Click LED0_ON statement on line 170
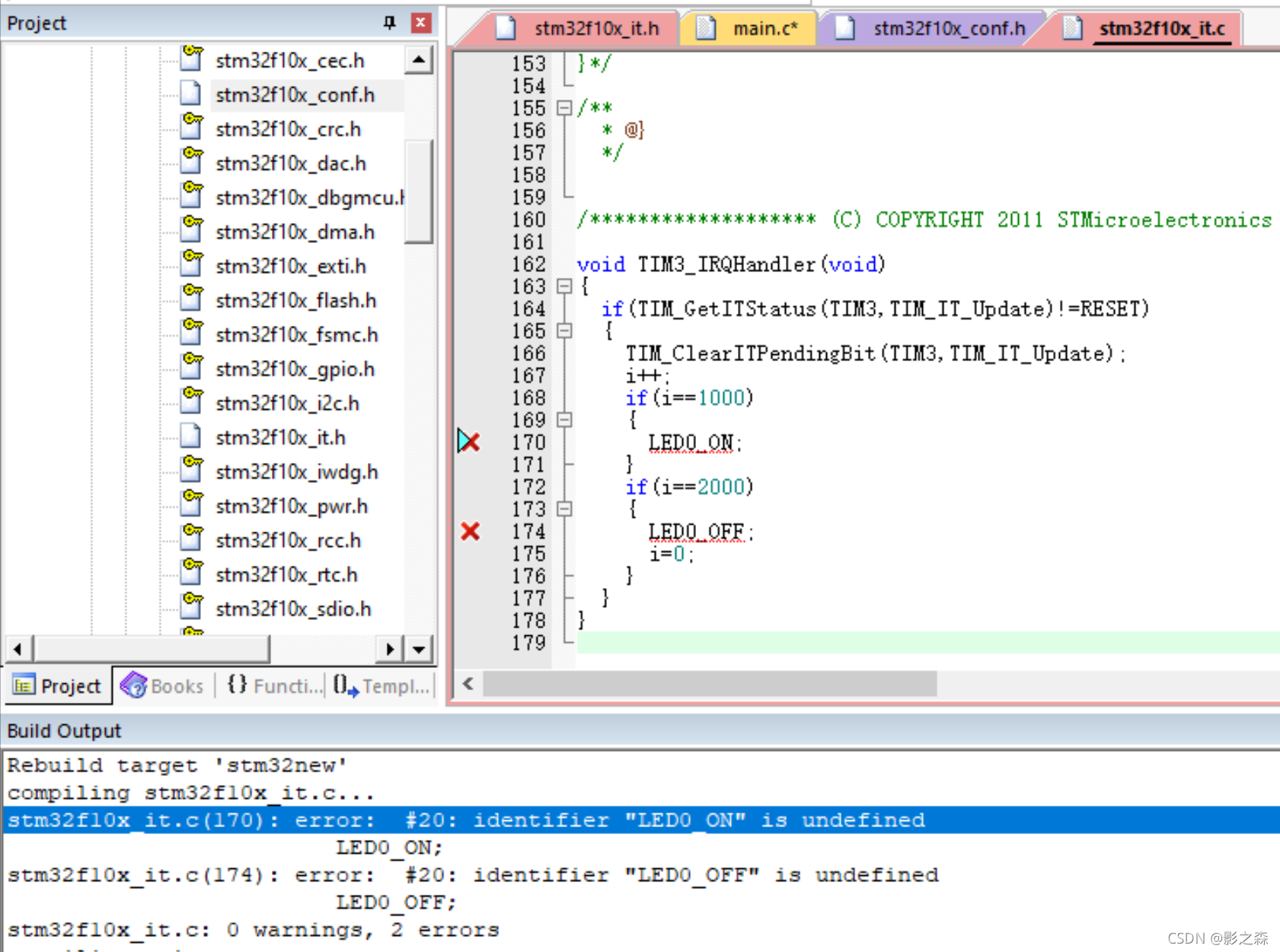 [x=694, y=442]
